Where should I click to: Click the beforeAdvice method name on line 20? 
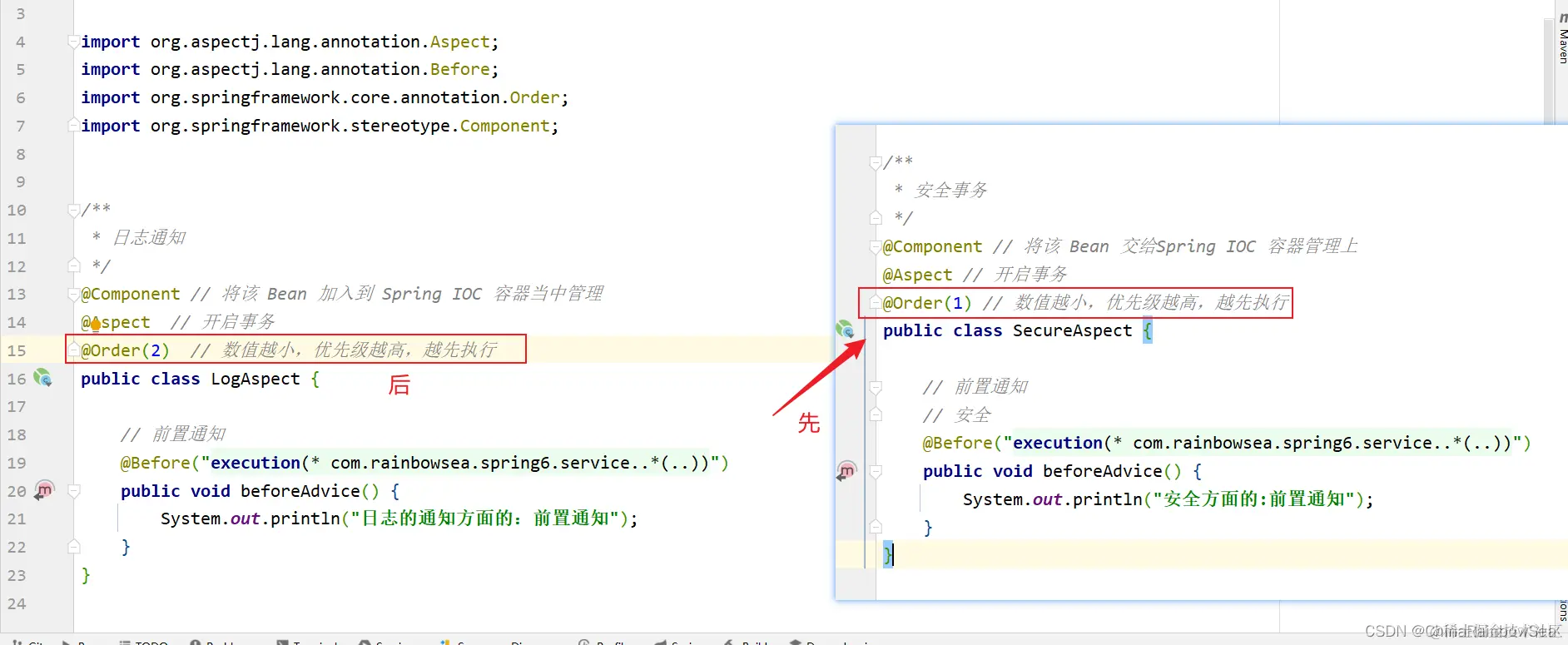coord(300,491)
